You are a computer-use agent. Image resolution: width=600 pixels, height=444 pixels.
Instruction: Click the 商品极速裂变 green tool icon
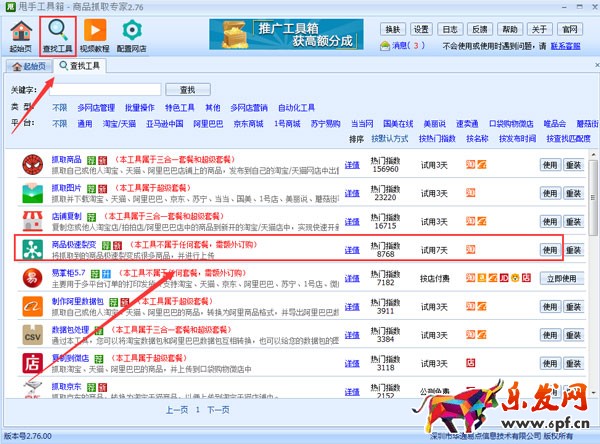pos(33,249)
